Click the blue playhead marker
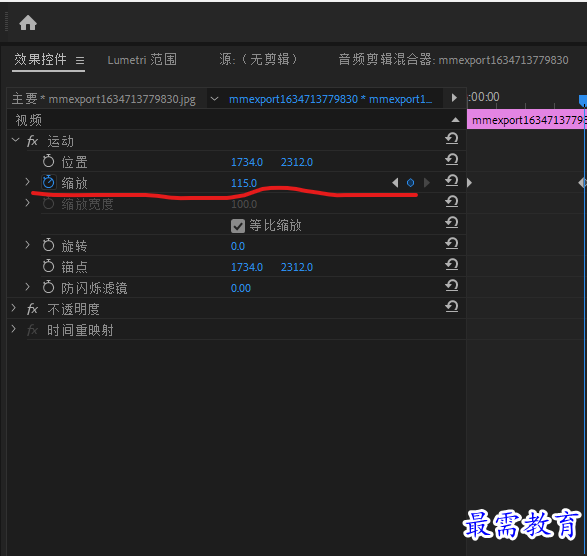The image size is (587, 556). click(x=583, y=100)
